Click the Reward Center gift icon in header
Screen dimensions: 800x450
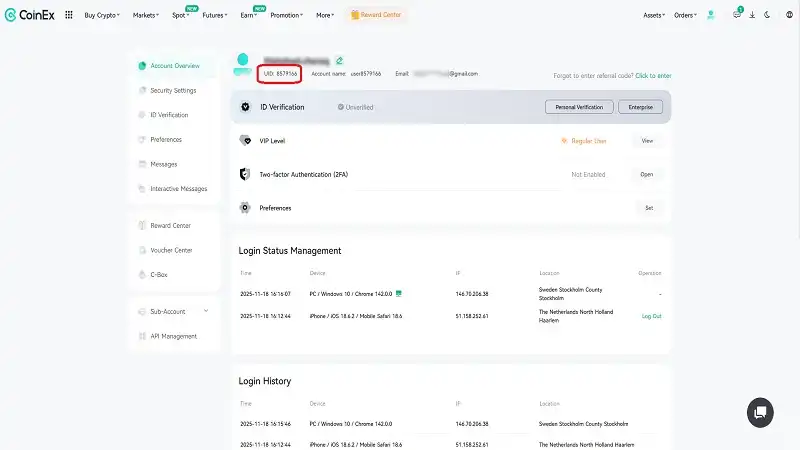[x=355, y=15]
